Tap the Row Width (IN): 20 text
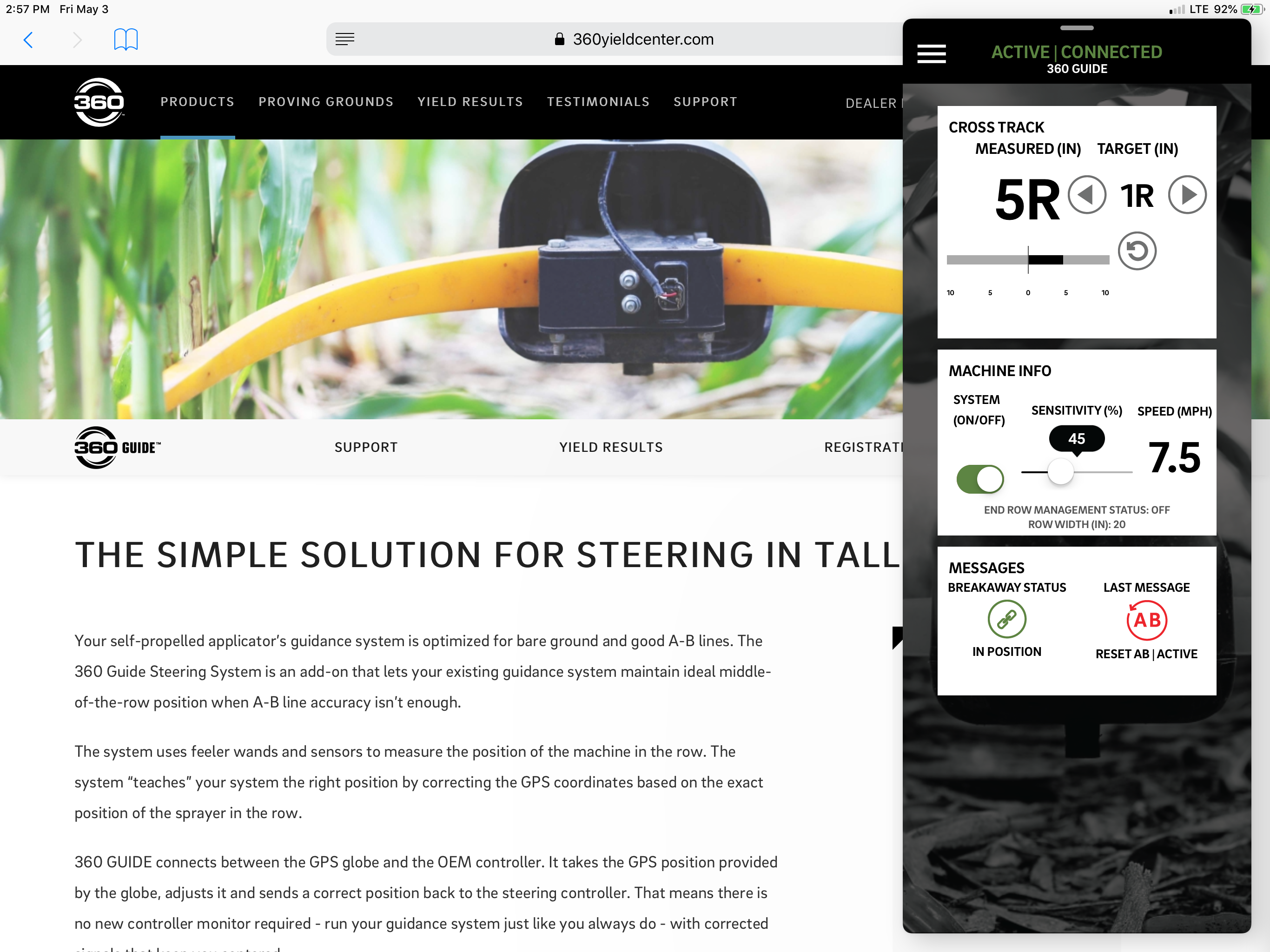The image size is (1270, 952). pyautogui.click(x=1077, y=524)
